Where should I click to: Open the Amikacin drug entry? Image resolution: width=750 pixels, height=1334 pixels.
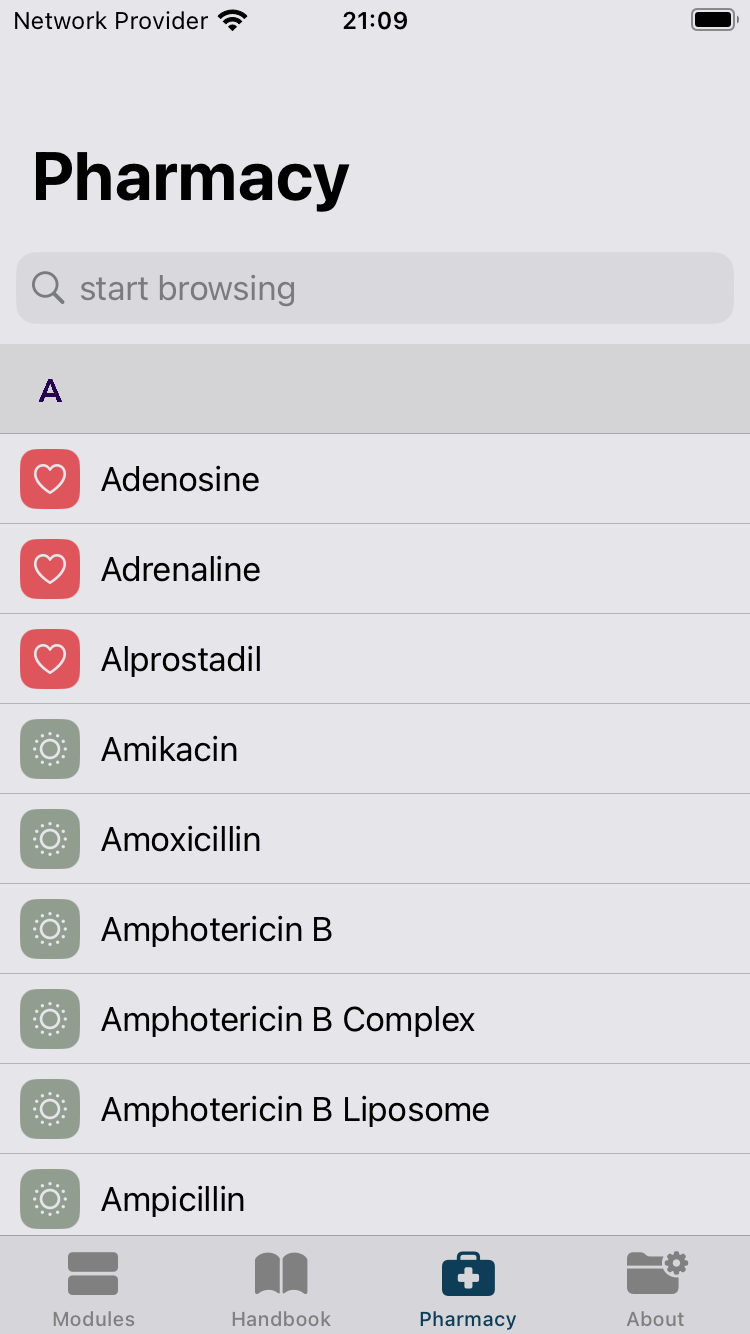click(x=375, y=749)
